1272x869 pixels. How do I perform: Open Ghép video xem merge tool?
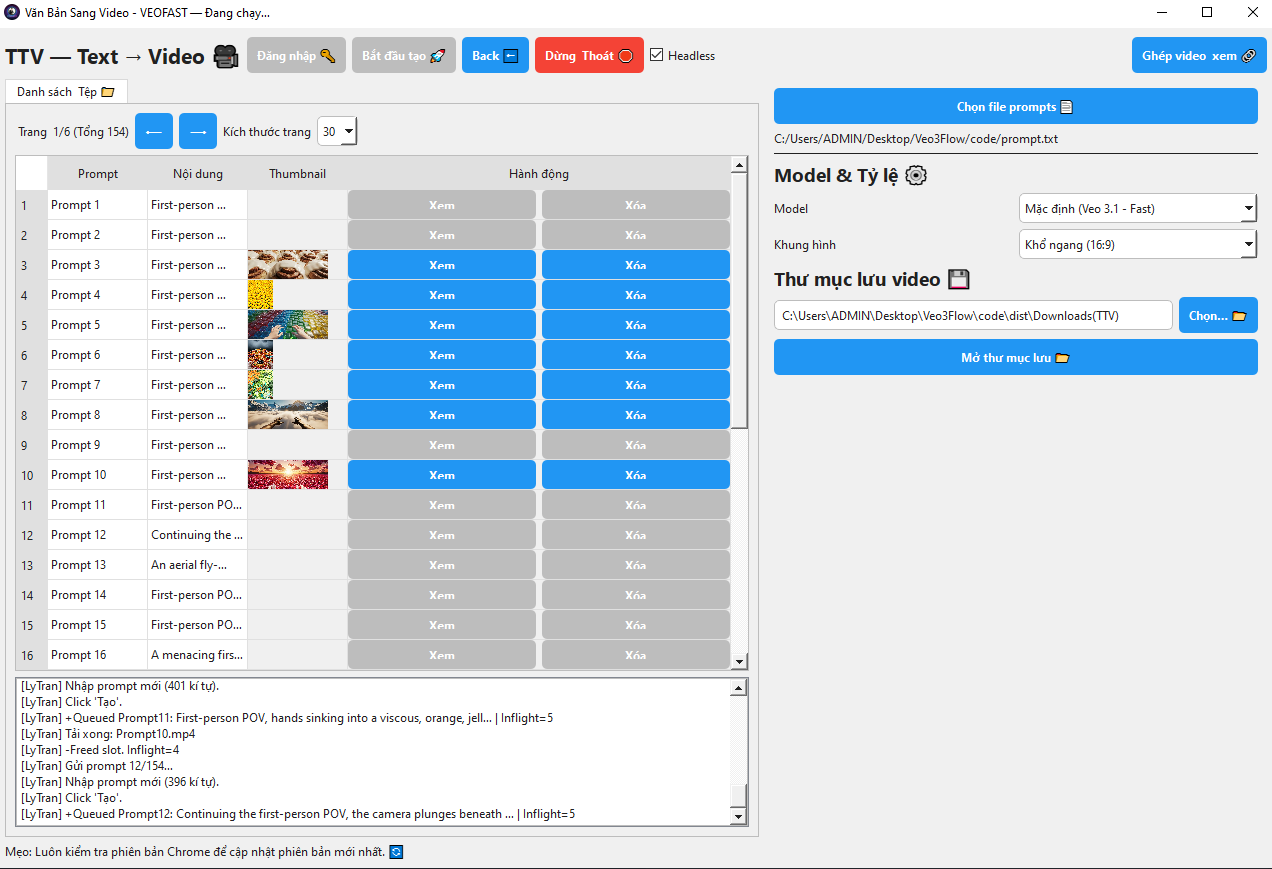point(1198,56)
